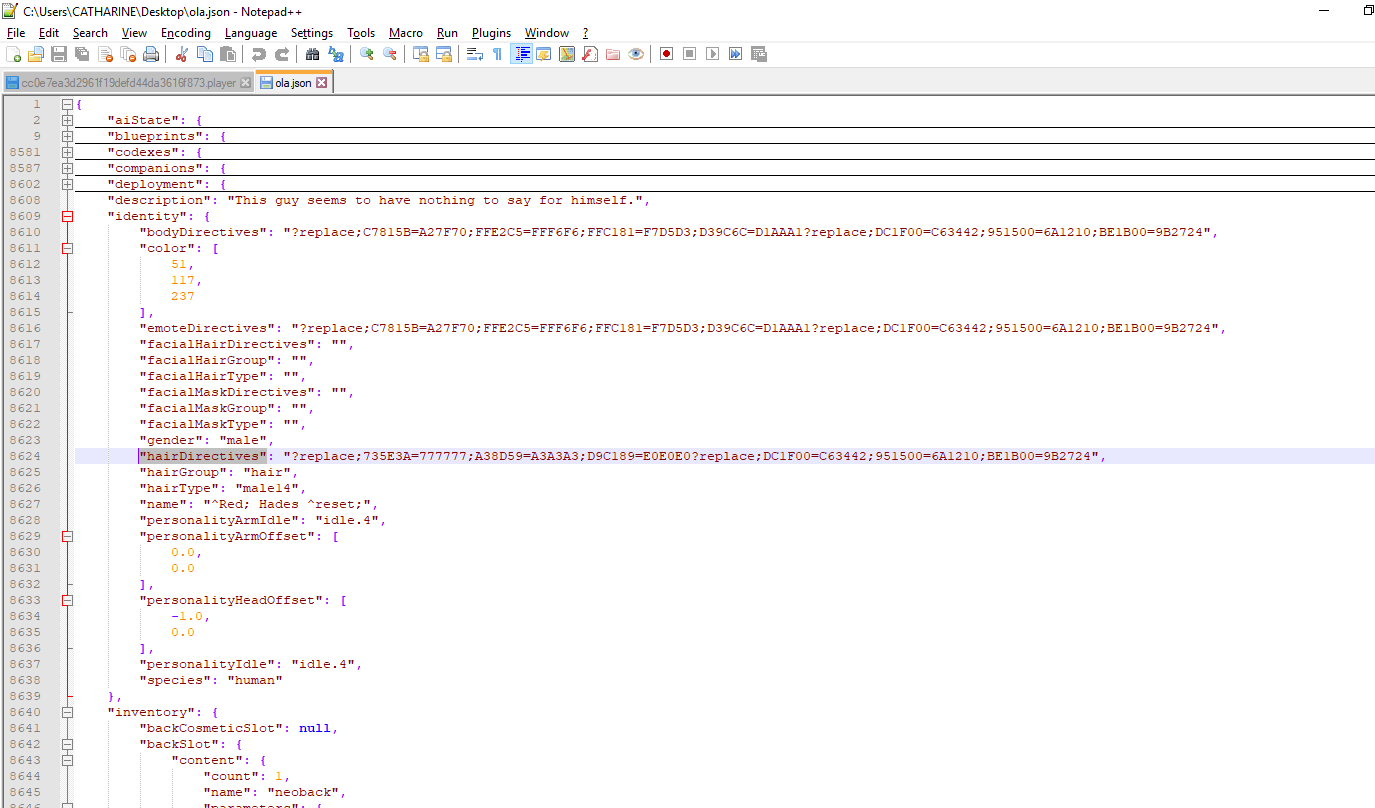1375x808 pixels.
Task: Open the Search menu
Action: [x=90, y=33]
